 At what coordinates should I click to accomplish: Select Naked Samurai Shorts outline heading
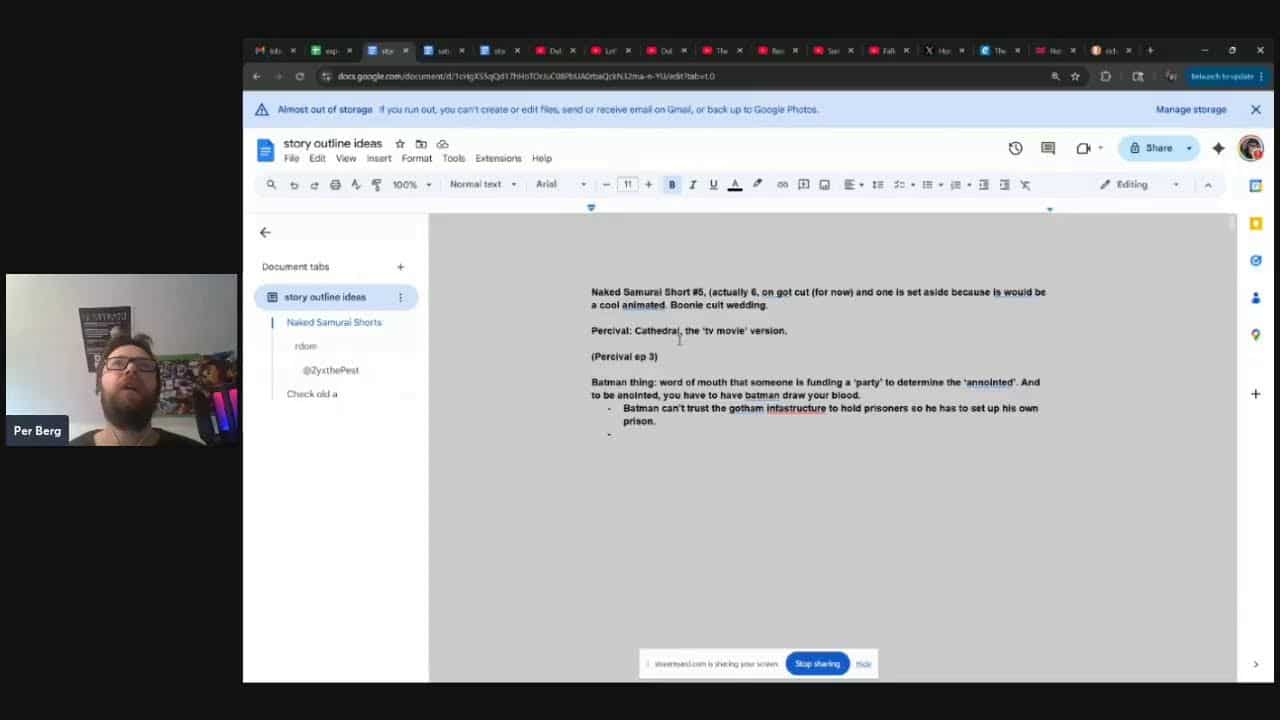(334, 323)
